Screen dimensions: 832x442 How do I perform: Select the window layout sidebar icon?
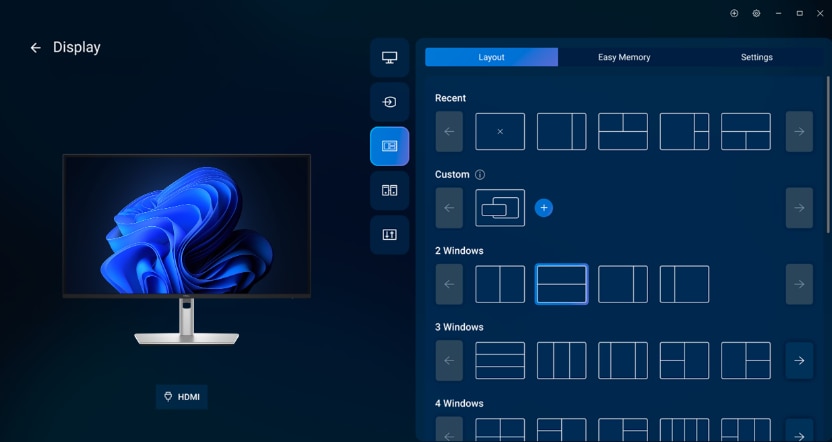pyautogui.click(x=389, y=146)
